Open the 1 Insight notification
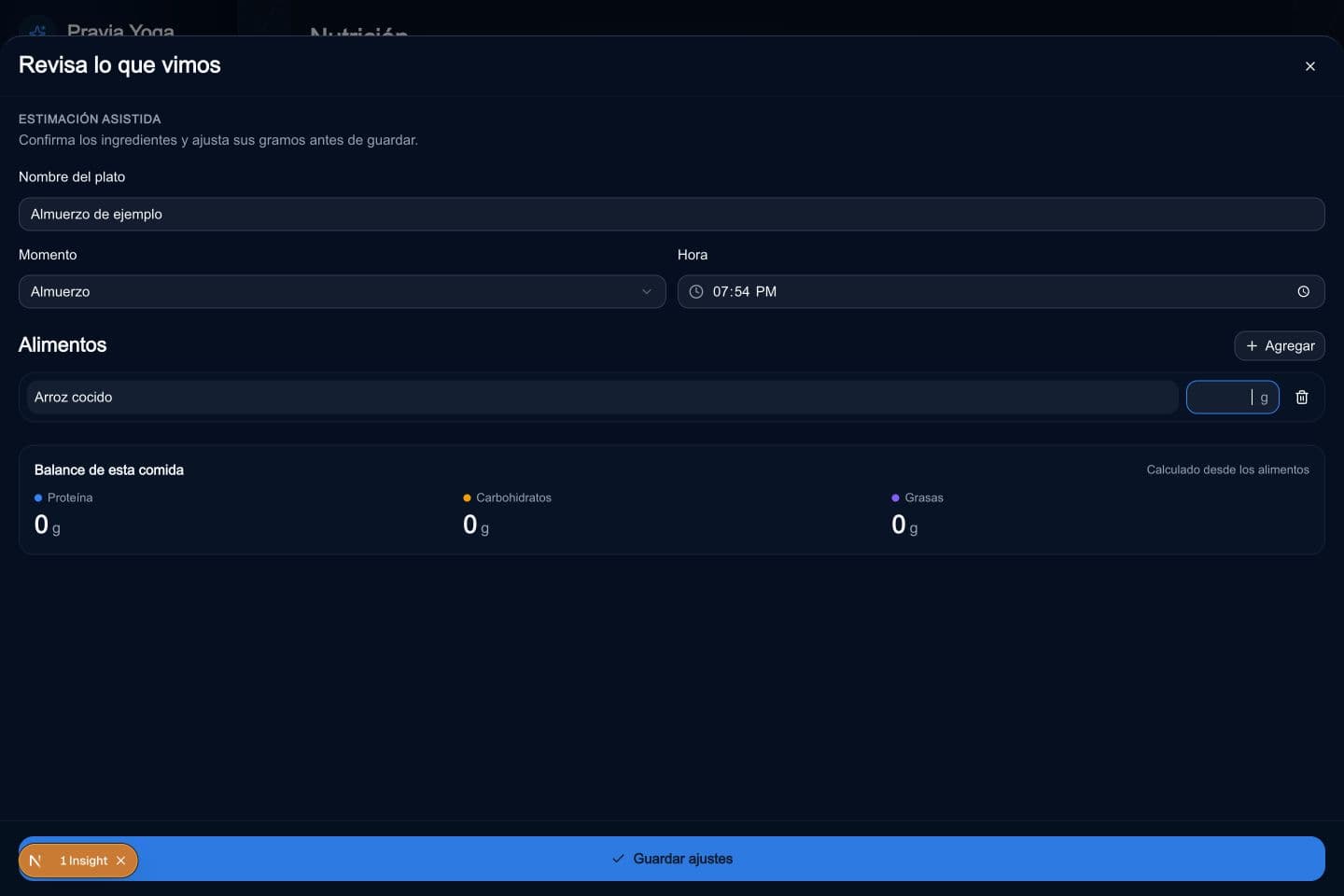Viewport: 1344px width, 896px height. click(x=83, y=861)
